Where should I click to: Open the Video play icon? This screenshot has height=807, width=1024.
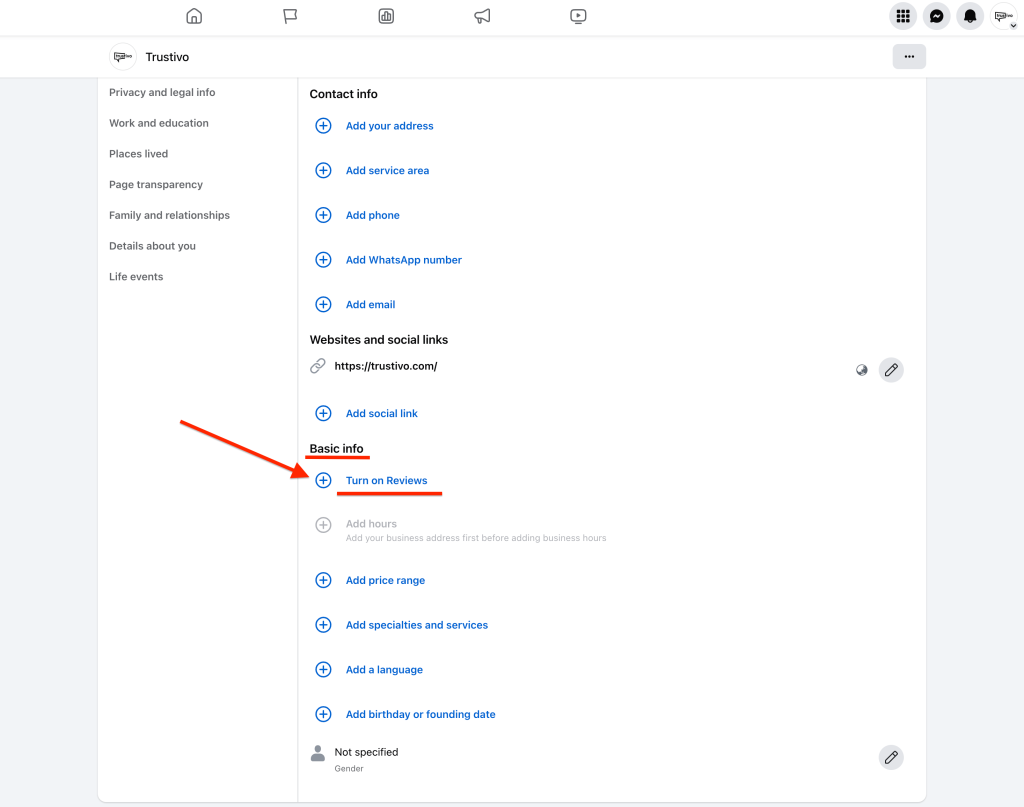[x=578, y=16]
